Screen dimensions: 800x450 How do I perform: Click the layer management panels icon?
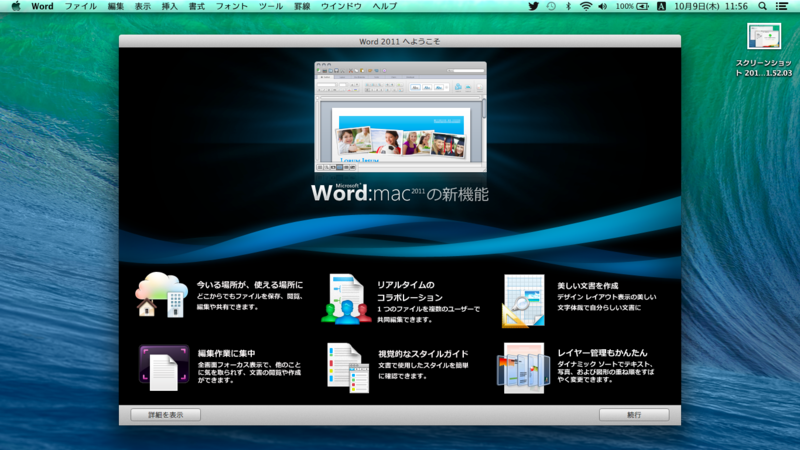523,367
